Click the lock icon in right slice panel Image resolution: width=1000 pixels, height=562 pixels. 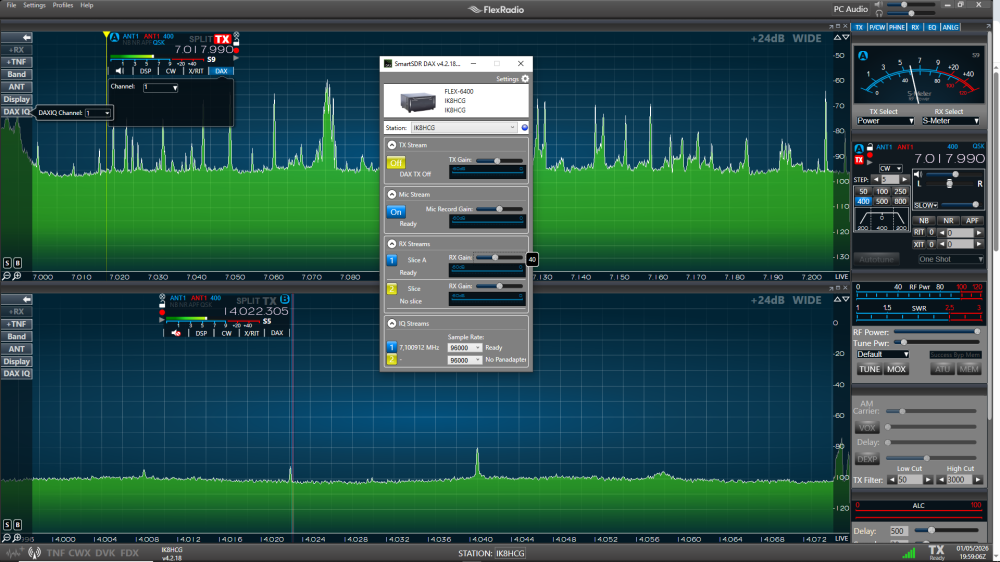pyautogui.click(x=869, y=147)
